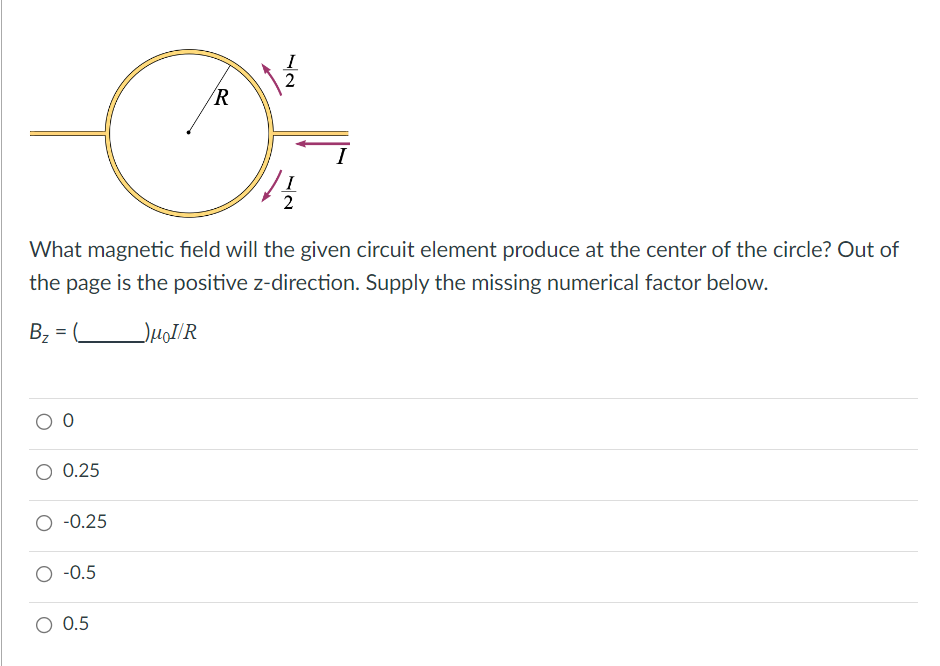
Task: Click the label R inside the circle
Action: pyautogui.click(x=221, y=98)
